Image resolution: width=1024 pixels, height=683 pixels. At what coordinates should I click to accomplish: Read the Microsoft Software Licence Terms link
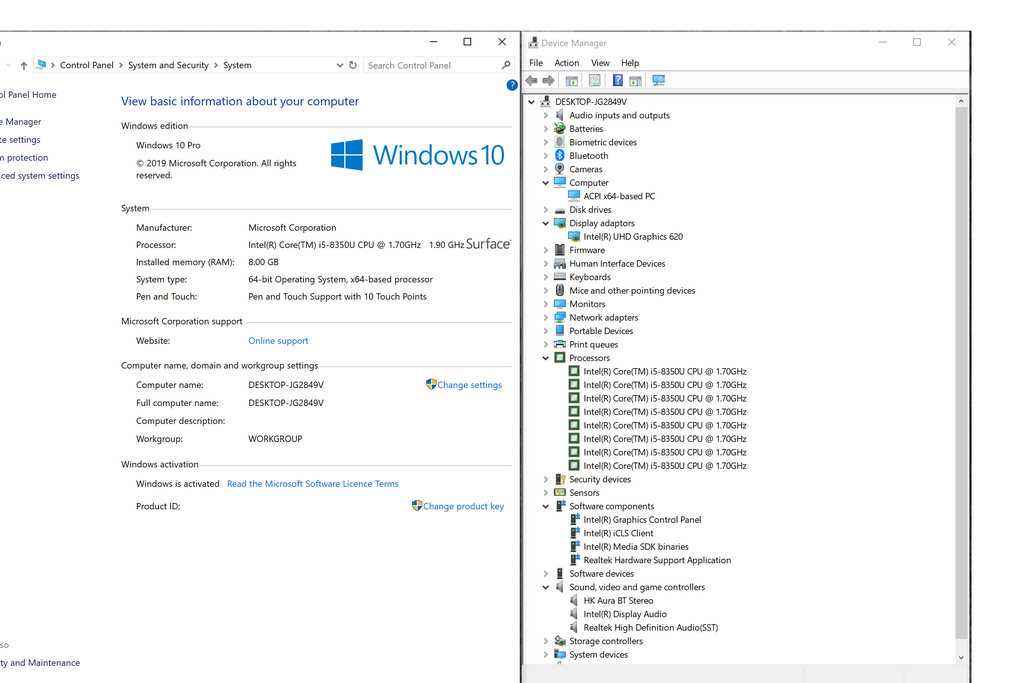pyautogui.click(x=313, y=484)
